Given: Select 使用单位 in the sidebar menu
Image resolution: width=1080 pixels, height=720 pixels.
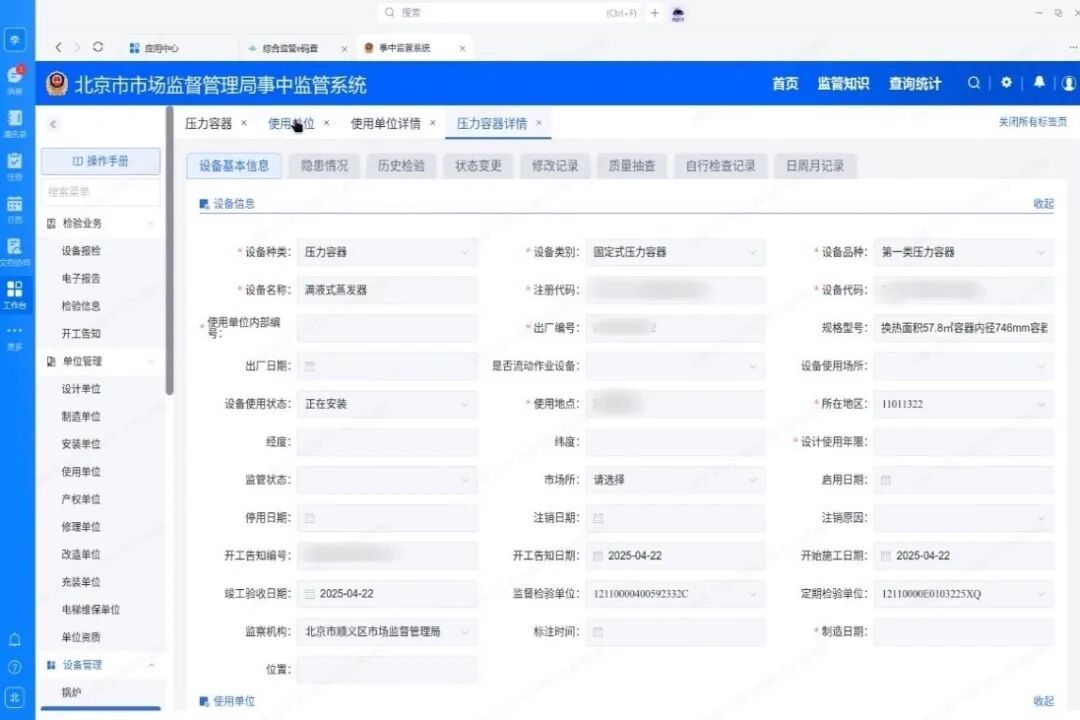Looking at the screenshot, I should click(81, 472).
